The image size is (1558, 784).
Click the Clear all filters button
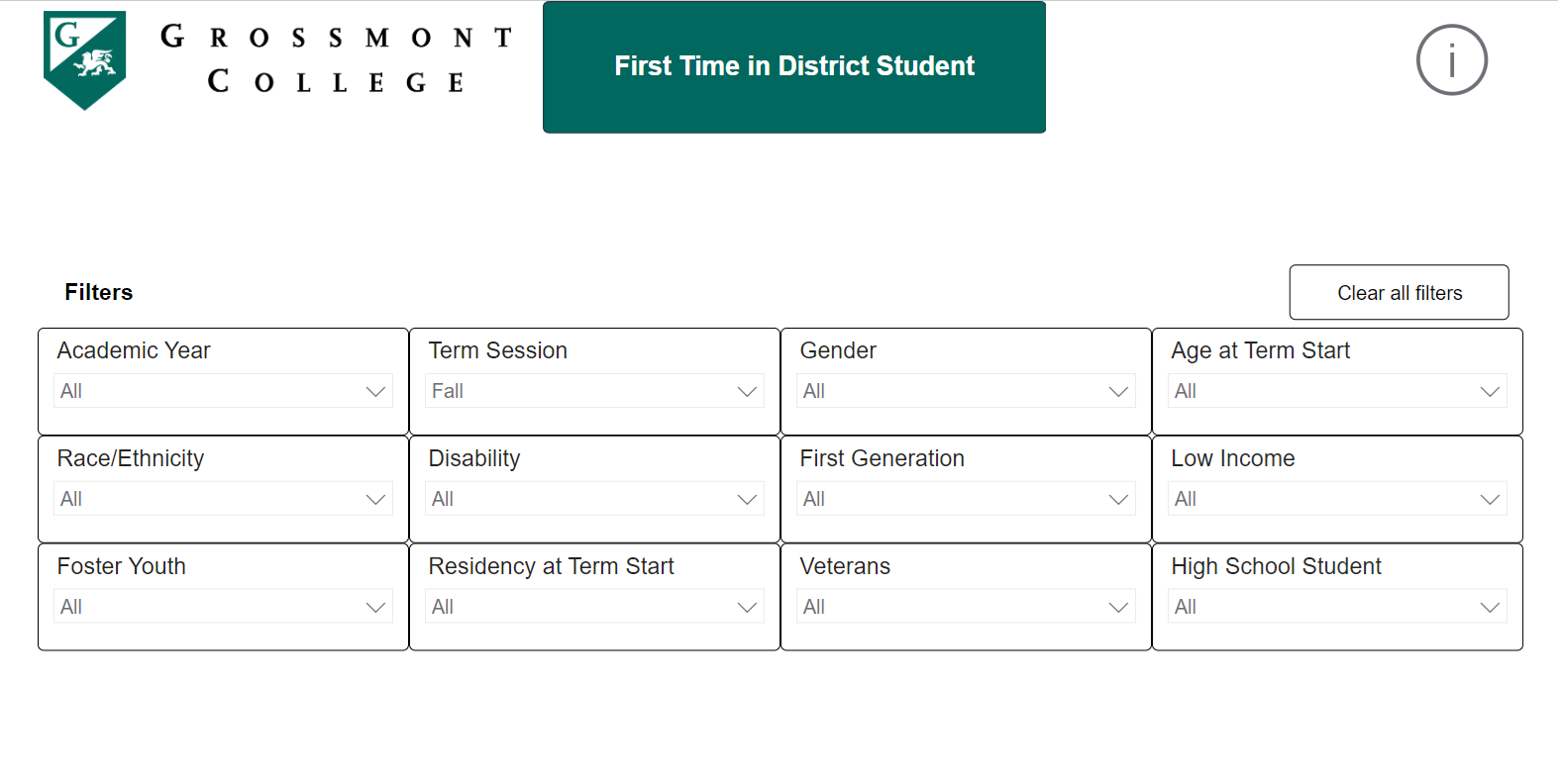click(x=1399, y=292)
